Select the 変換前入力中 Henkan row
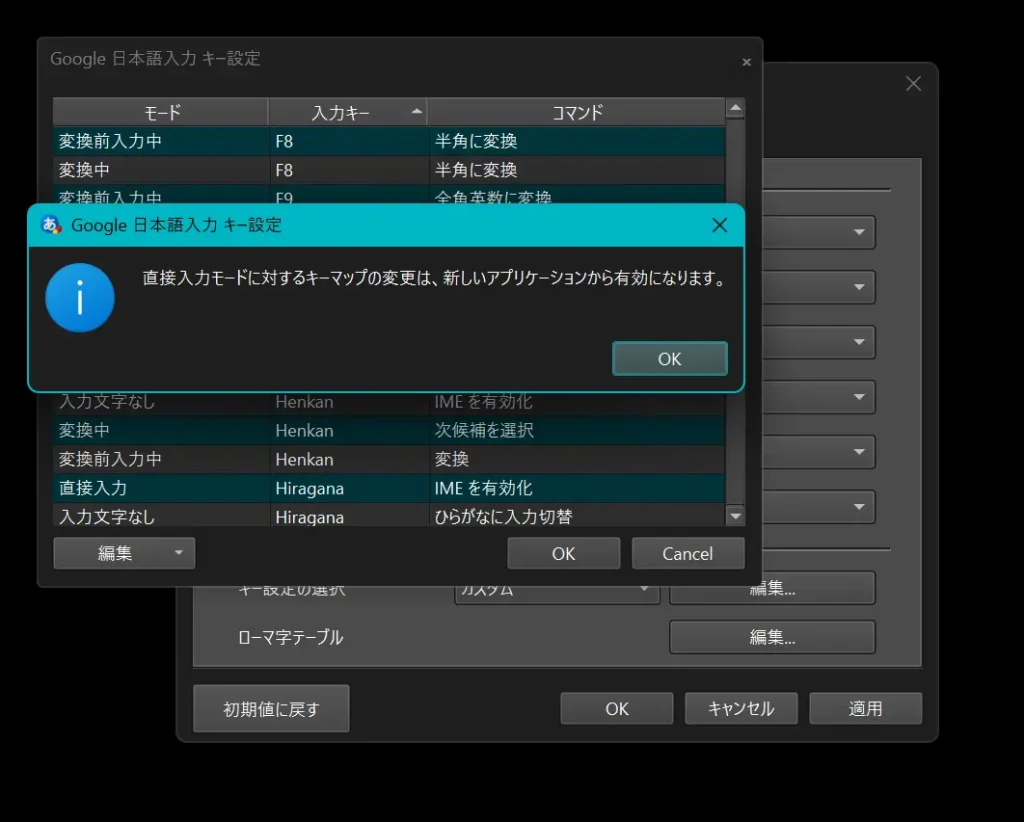Image resolution: width=1024 pixels, height=822 pixels. tap(389, 459)
